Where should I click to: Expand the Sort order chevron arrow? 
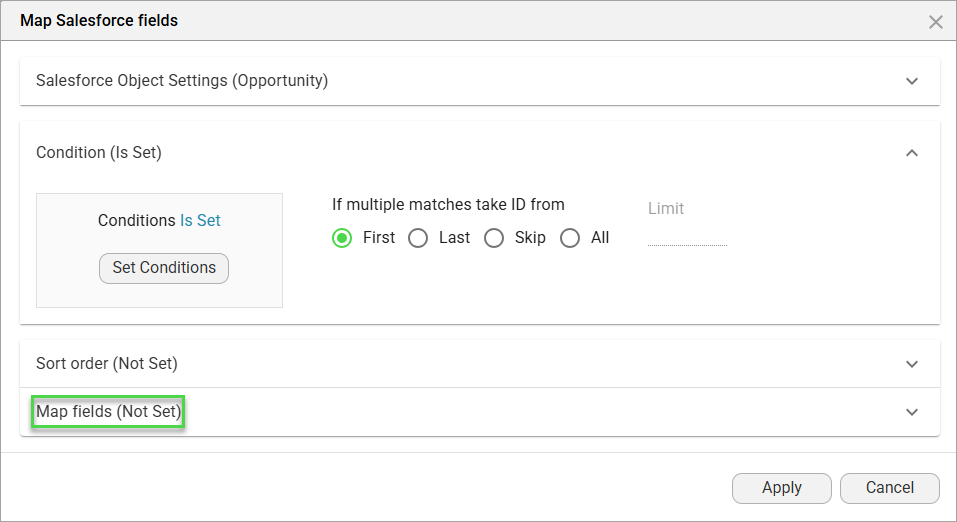(x=911, y=364)
